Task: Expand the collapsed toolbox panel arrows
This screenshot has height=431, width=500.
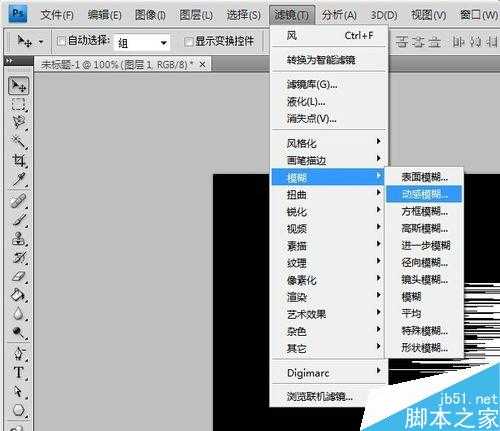Action: click(x=9, y=61)
